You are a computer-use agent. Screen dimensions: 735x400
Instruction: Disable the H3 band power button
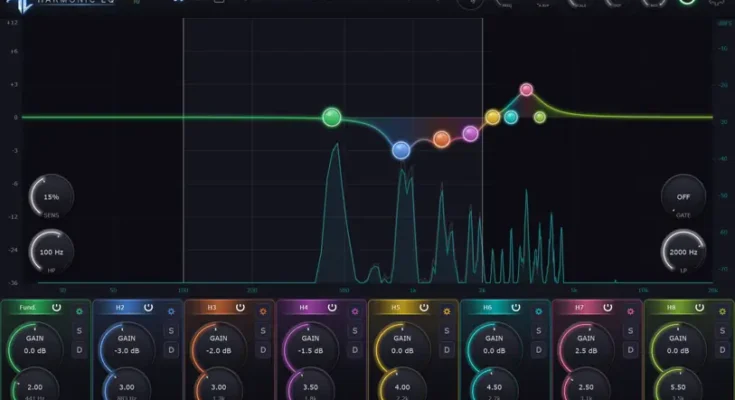pyautogui.click(x=240, y=308)
